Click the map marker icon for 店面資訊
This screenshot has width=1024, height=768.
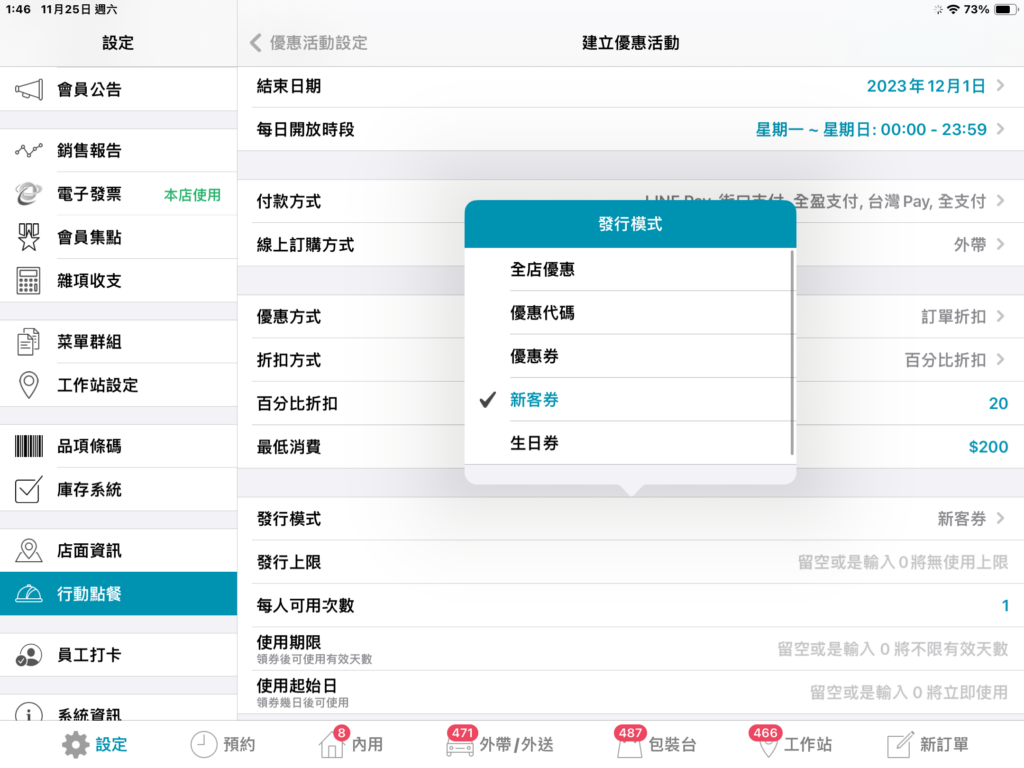(29, 551)
